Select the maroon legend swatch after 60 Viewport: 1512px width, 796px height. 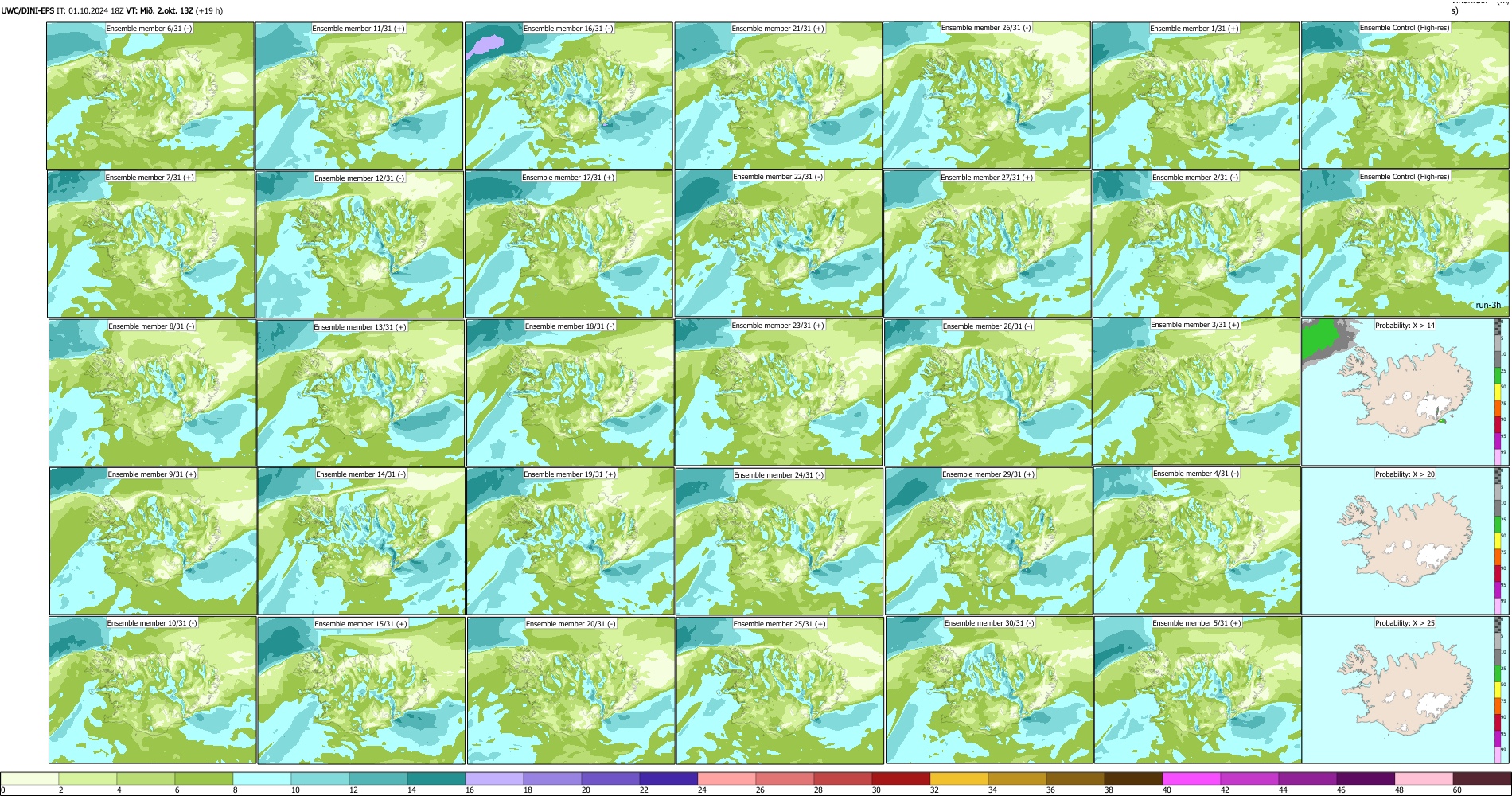[1482, 778]
